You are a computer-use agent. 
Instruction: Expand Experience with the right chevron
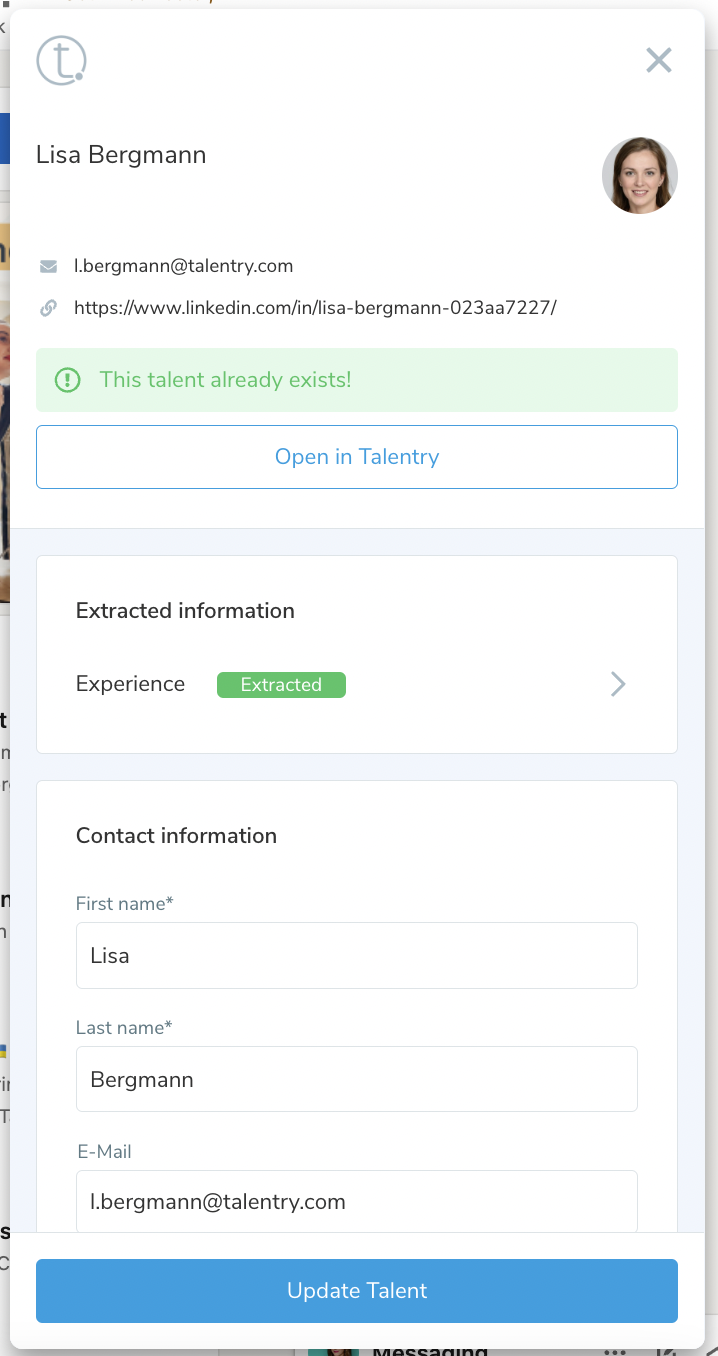(x=618, y=684)
